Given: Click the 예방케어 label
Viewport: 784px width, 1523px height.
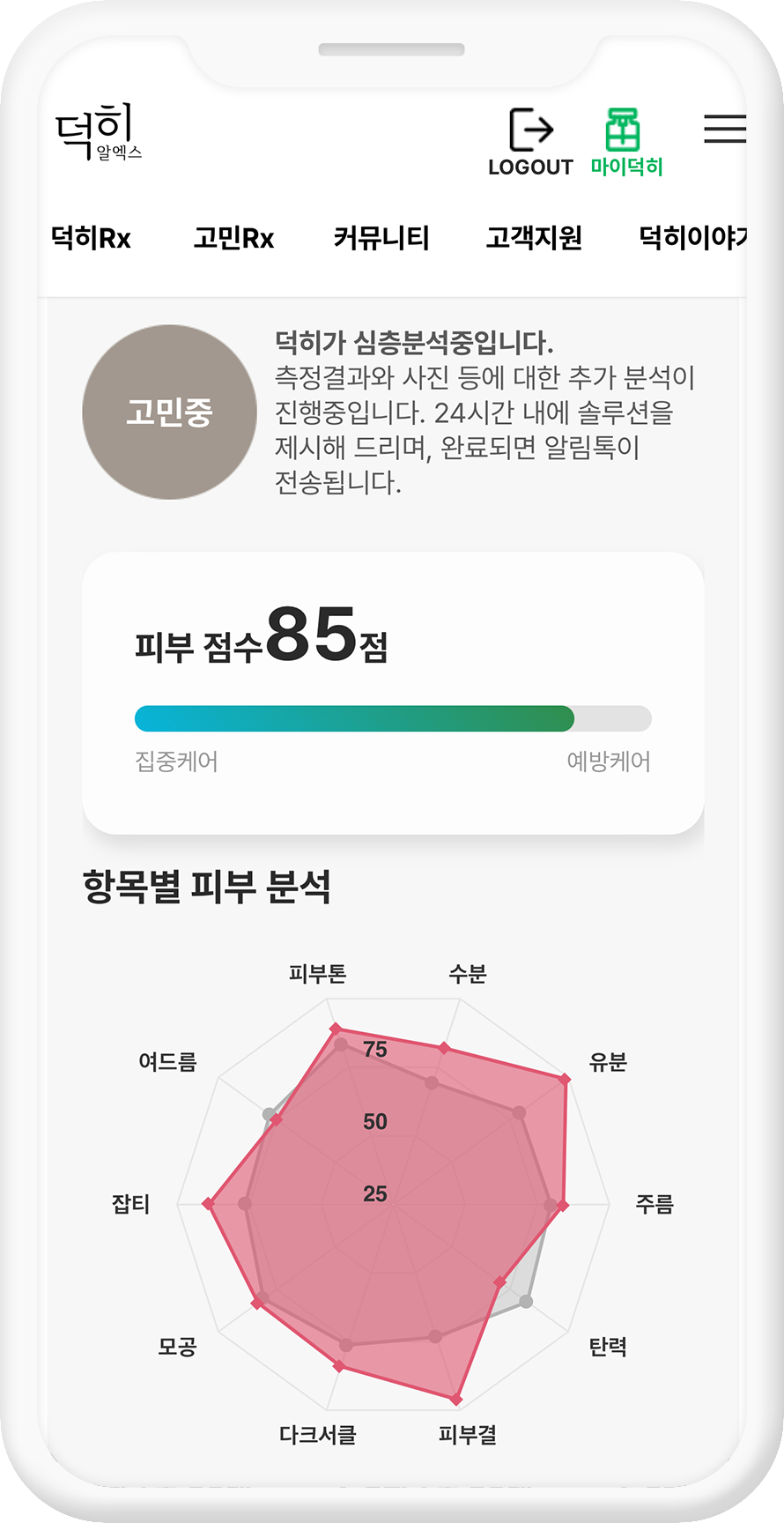Looking at the screenshot, I should tap(609, 761).
